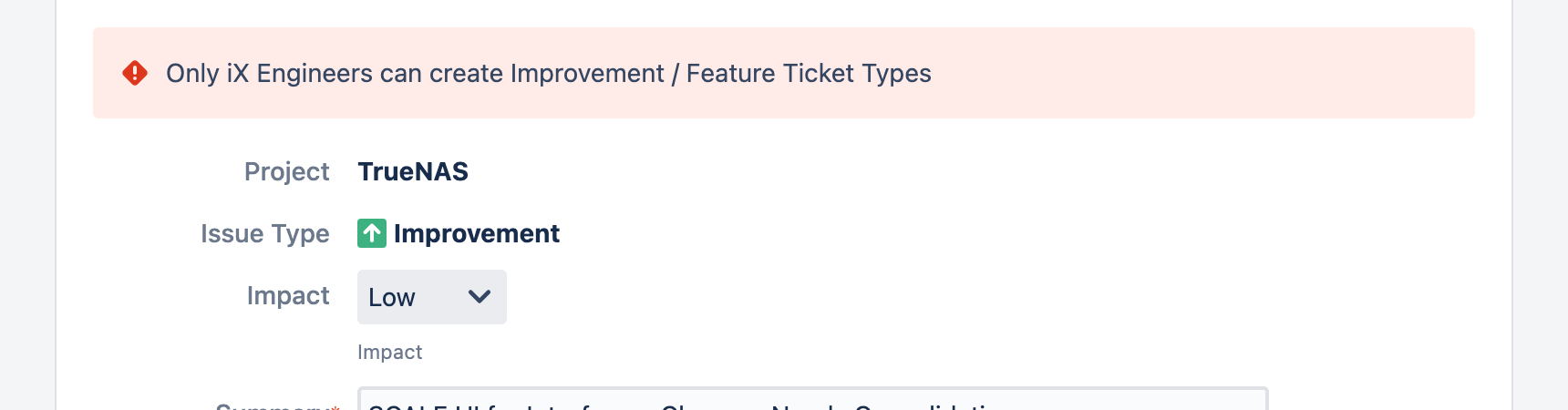
Task: Click the Issue Type field label
Action: (265, 234)
